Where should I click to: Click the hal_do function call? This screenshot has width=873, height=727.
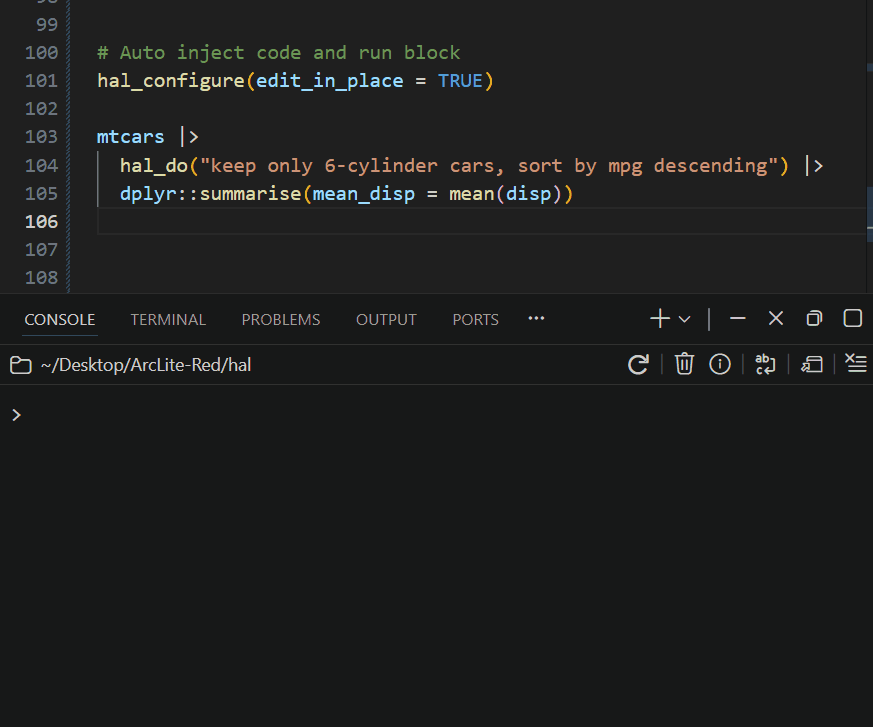pyautogui.click(x=154, y=166)
